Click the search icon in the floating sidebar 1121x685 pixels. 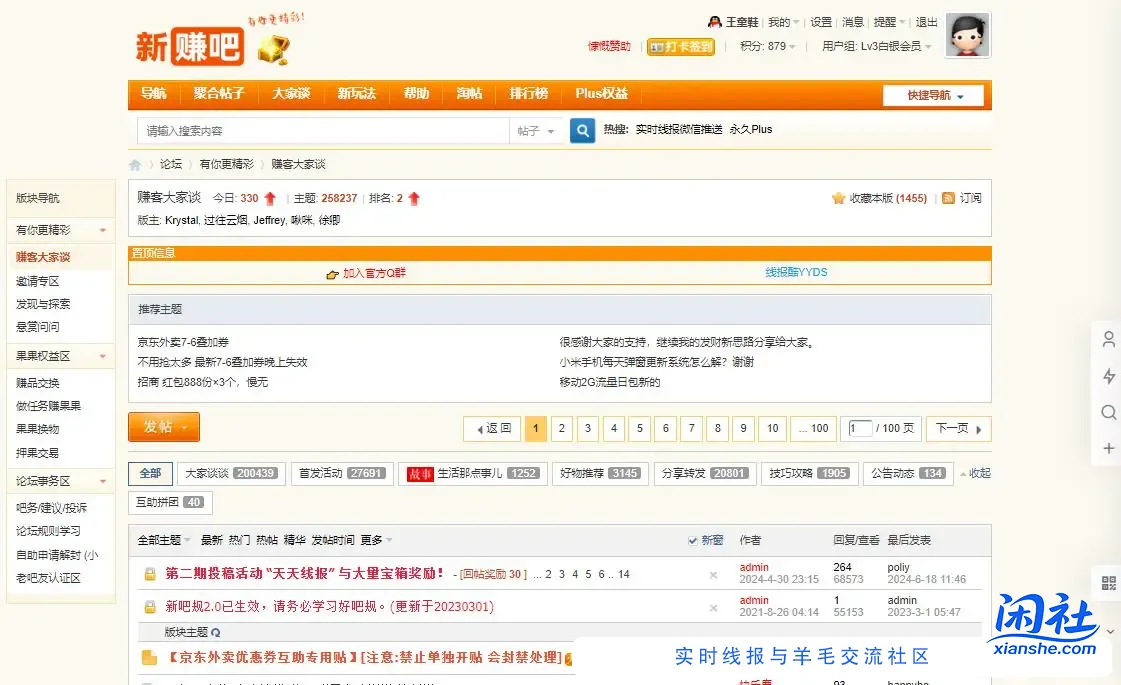[x=1107, y=412]
